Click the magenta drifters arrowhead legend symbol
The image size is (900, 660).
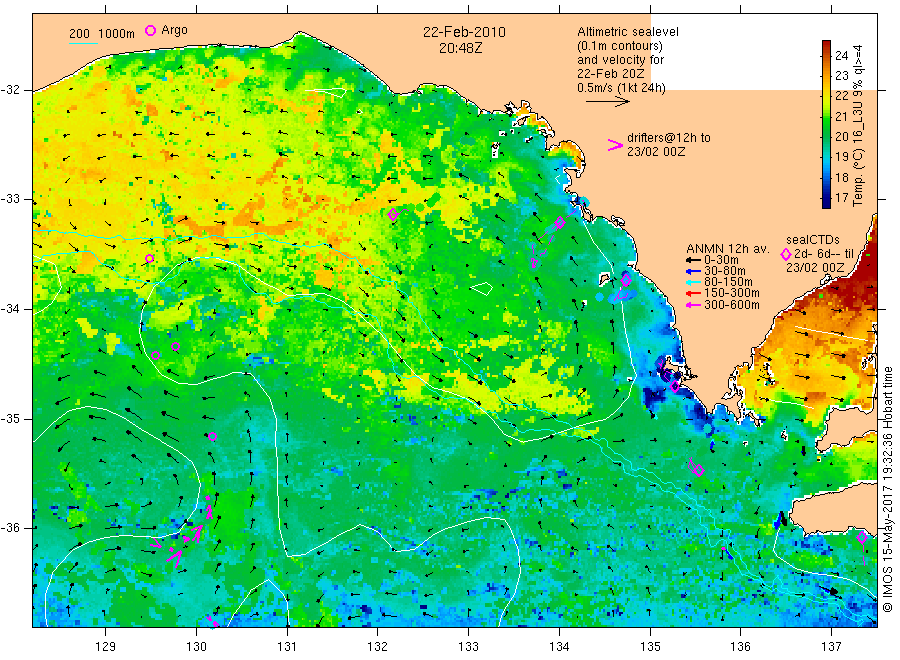(615, 145)
